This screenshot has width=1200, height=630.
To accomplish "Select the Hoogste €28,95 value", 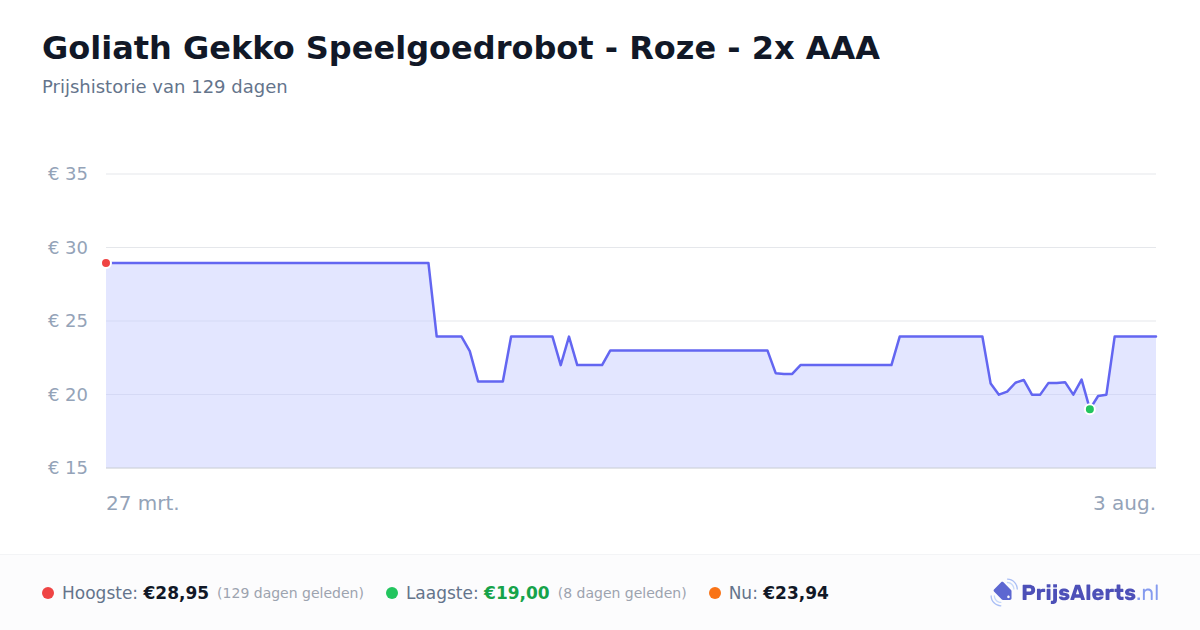I will coord(176,593).
